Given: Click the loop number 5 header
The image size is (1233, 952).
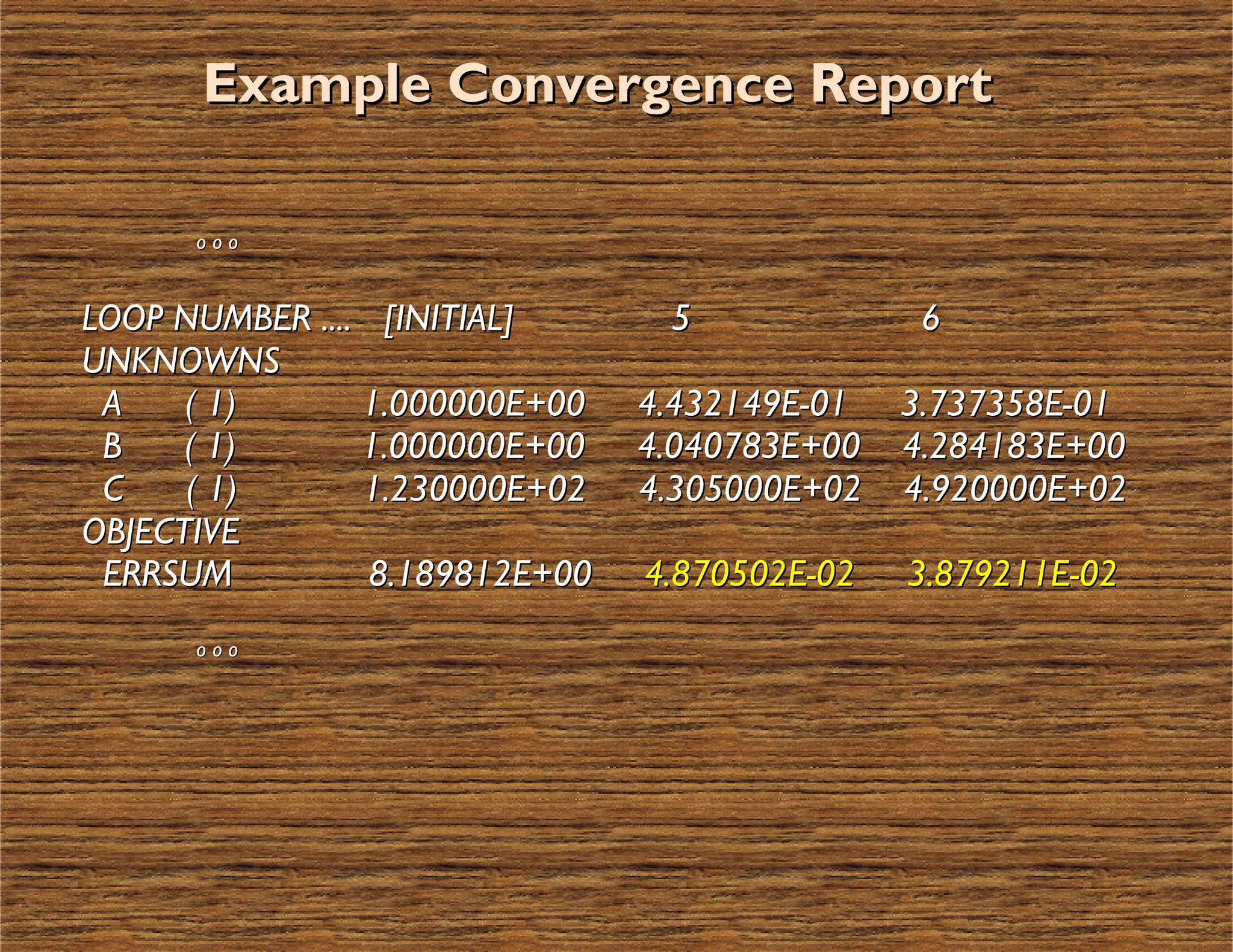Looking at the screenshot, I should [680, 318].
